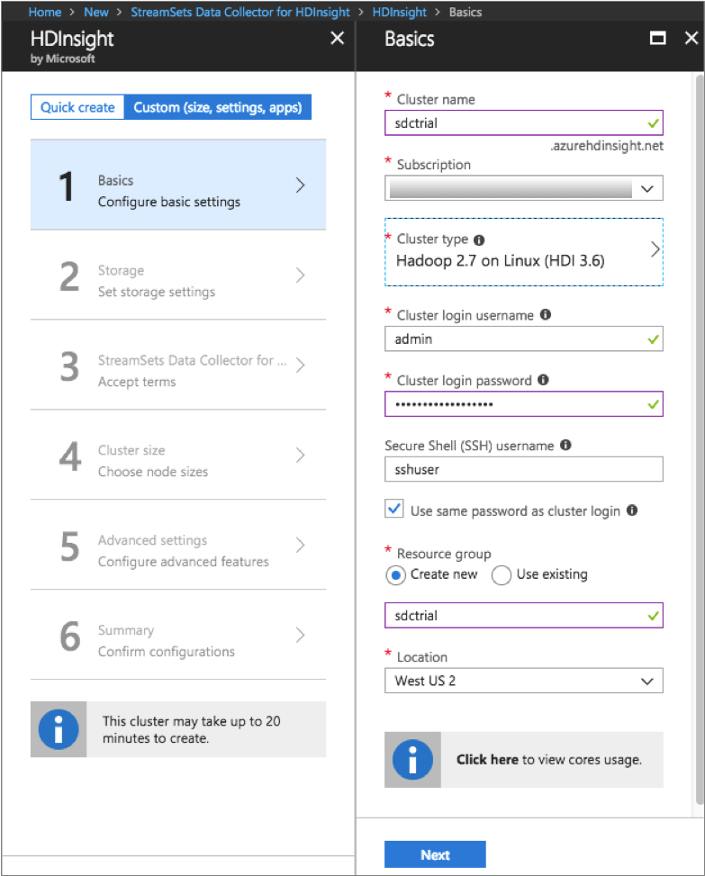Open step 6 Summary
The width and height of the screenshot is (705, 876).
[x=178, y=635]
